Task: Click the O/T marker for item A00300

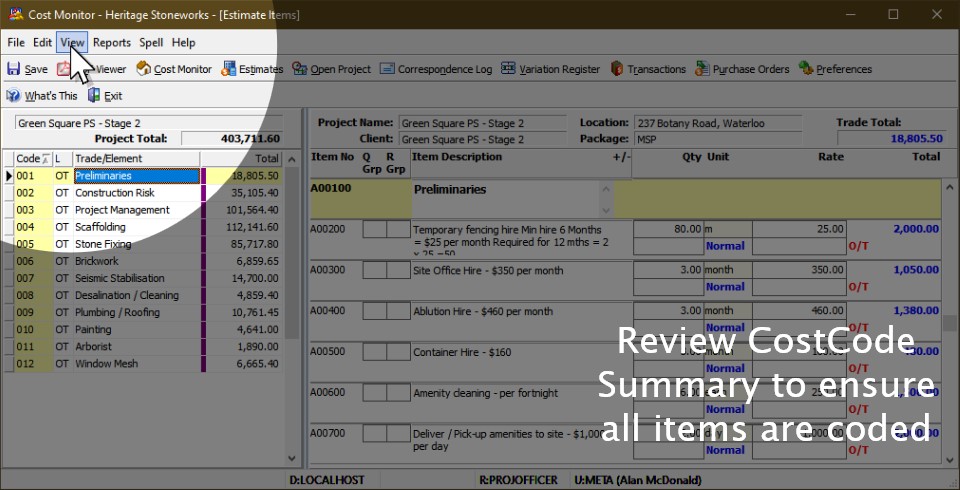Action: point(858,287)
